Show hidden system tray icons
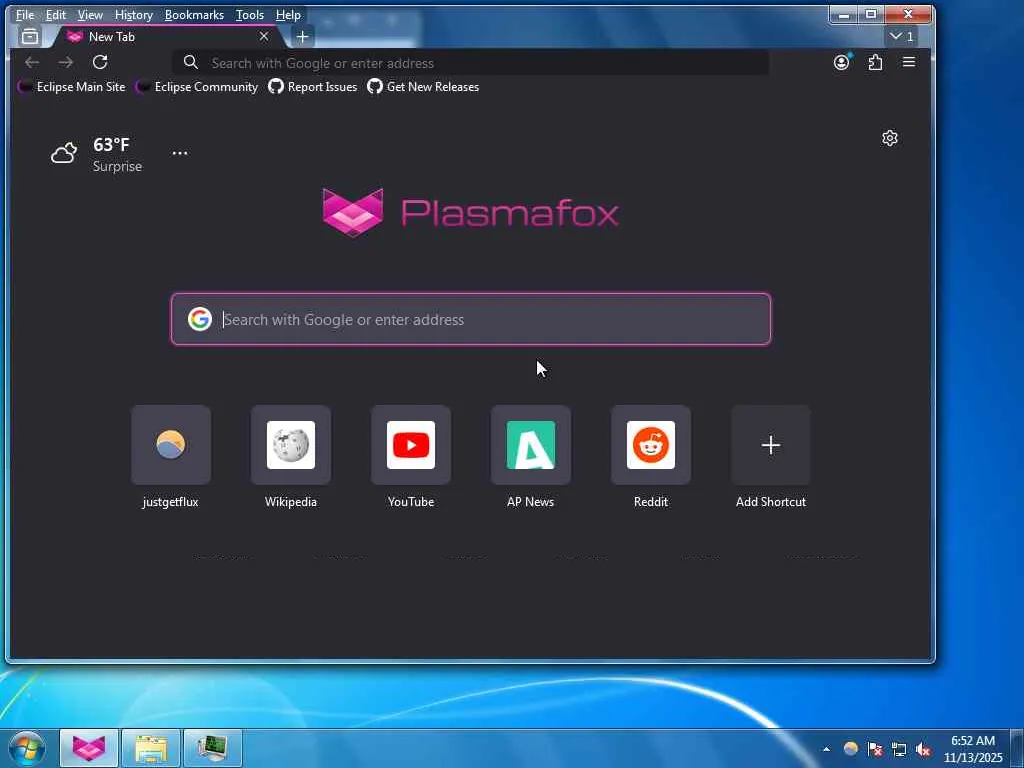The width and height of the screenshot is (1024, 768). click(x=826, y=749)
